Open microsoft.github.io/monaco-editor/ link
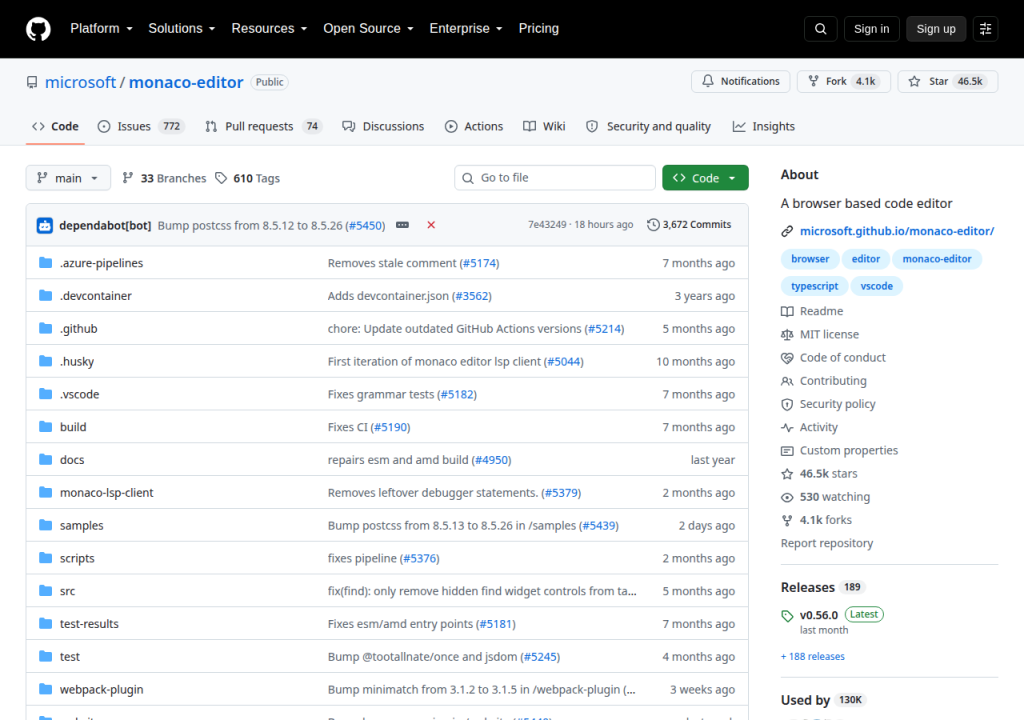The width and height of the screenshot is (1024, 720). [897, 231]
